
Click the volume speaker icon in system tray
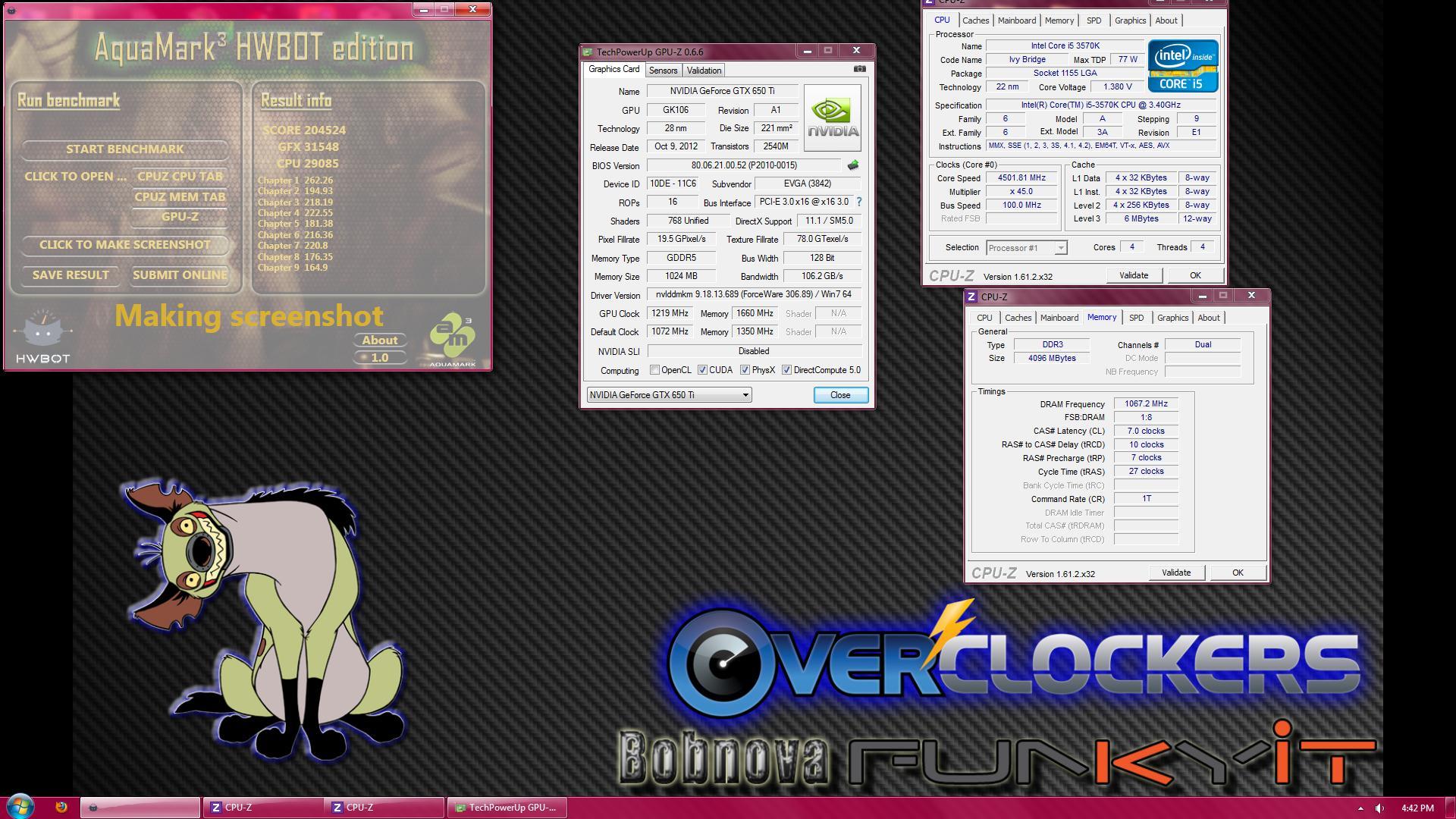1379,808
